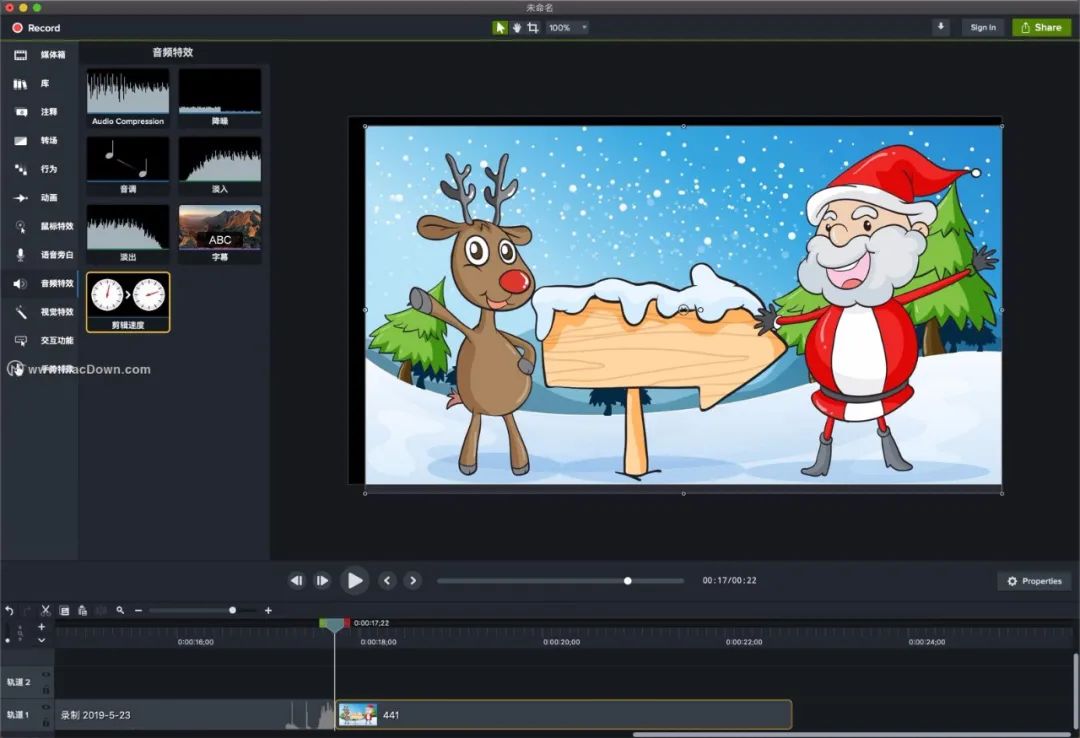Click the copy icon in timeline toolbar
Viewport: 1080px width, 738px height.
pos(64,611)
